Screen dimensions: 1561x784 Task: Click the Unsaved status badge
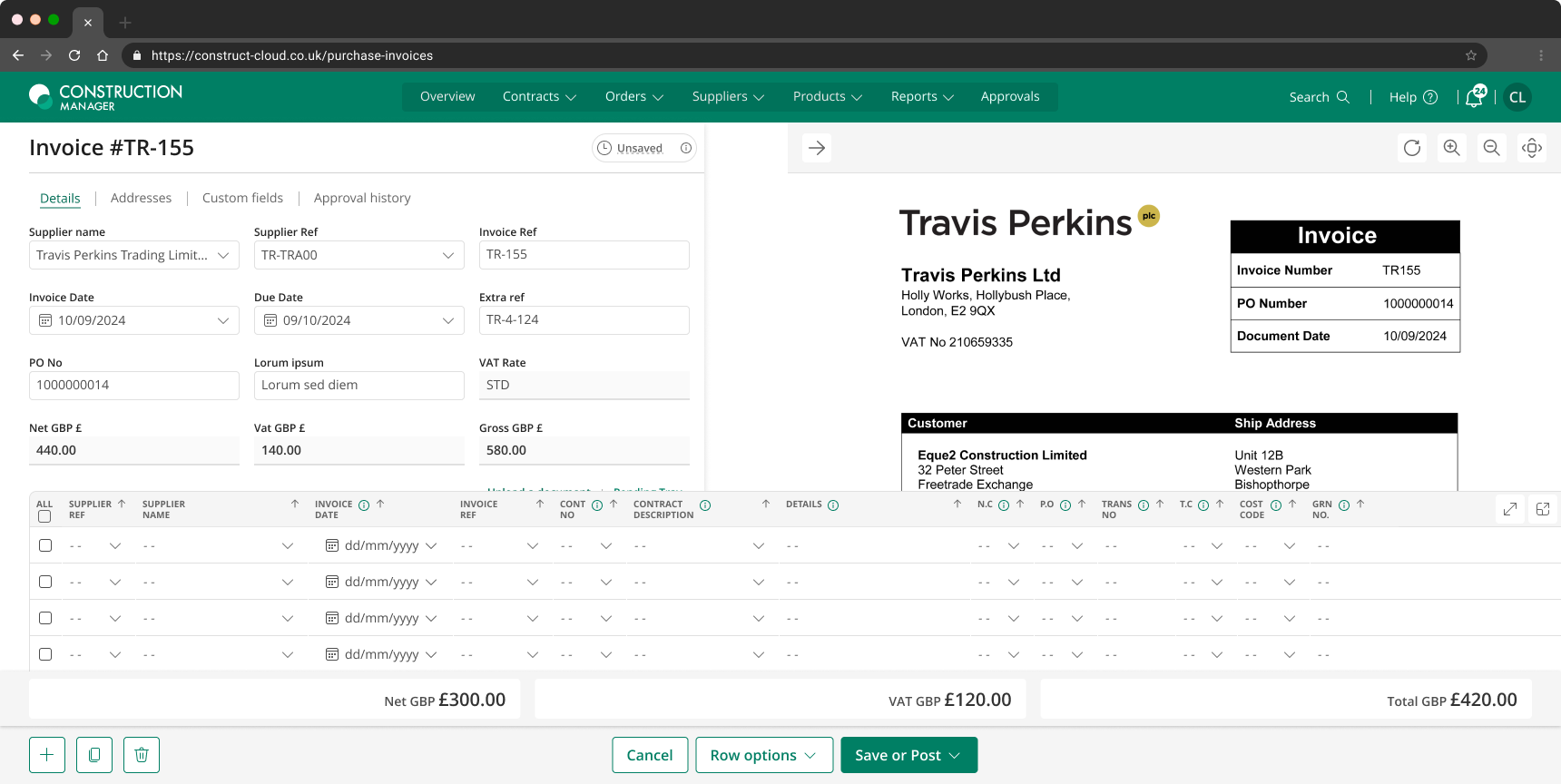point(644,148)
